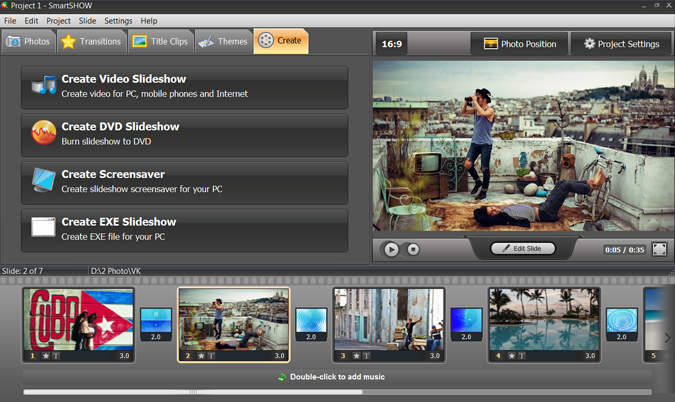Click the star icon on slide 2
Image resolution: width=675 pixels, height=402 pixels.
tap(201, 356)
